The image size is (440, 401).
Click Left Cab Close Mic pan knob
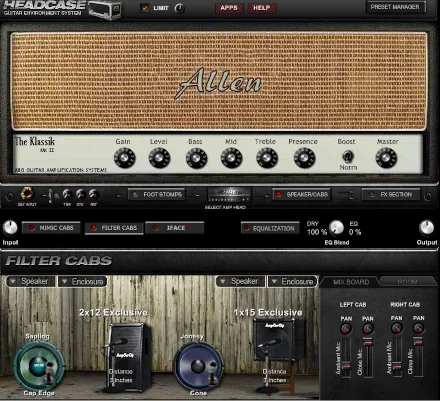(368, 329)
